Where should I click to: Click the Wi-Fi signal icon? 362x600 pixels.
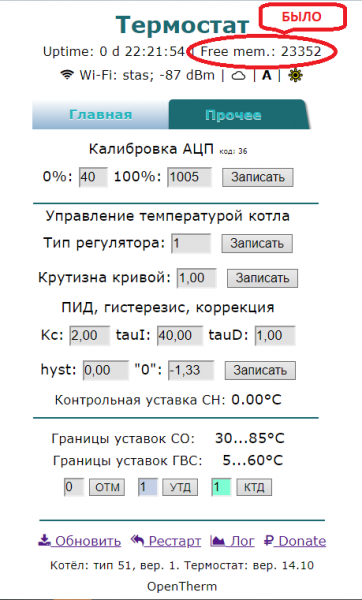(x=67, y=75)
